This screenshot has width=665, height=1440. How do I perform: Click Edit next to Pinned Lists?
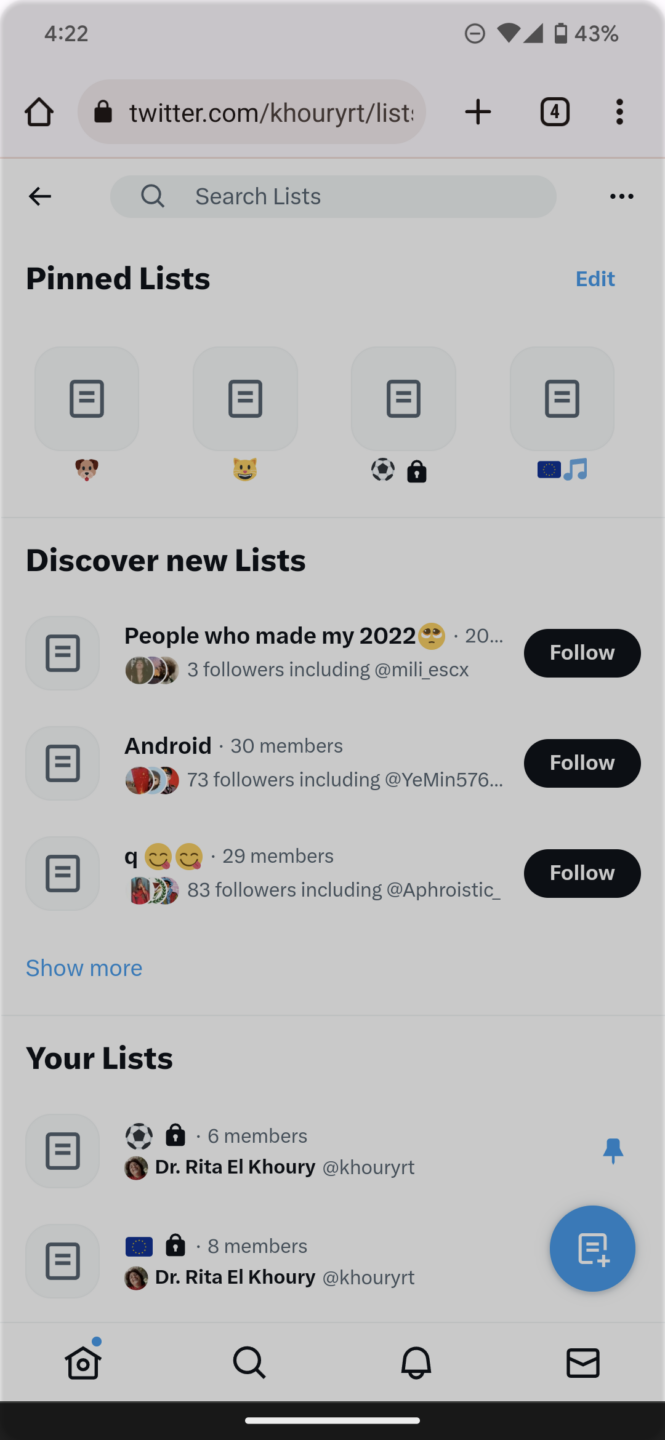pos(595,278)
